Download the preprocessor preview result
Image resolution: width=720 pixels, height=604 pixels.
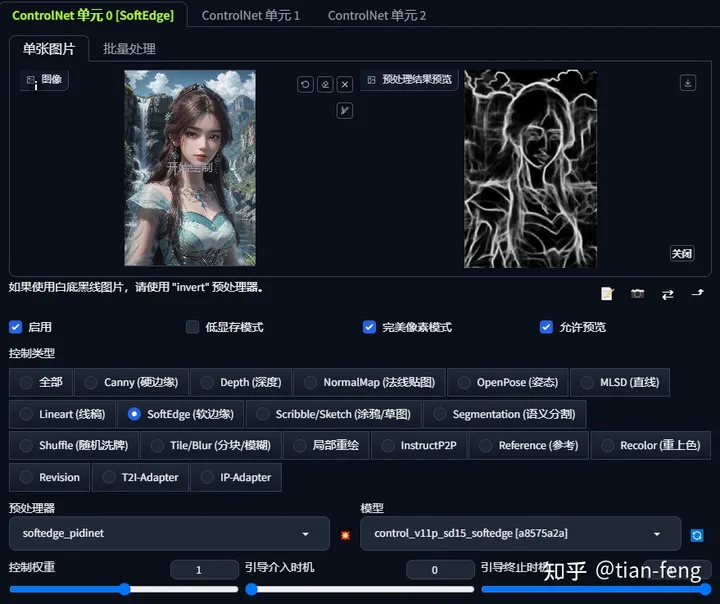[687, 83]
